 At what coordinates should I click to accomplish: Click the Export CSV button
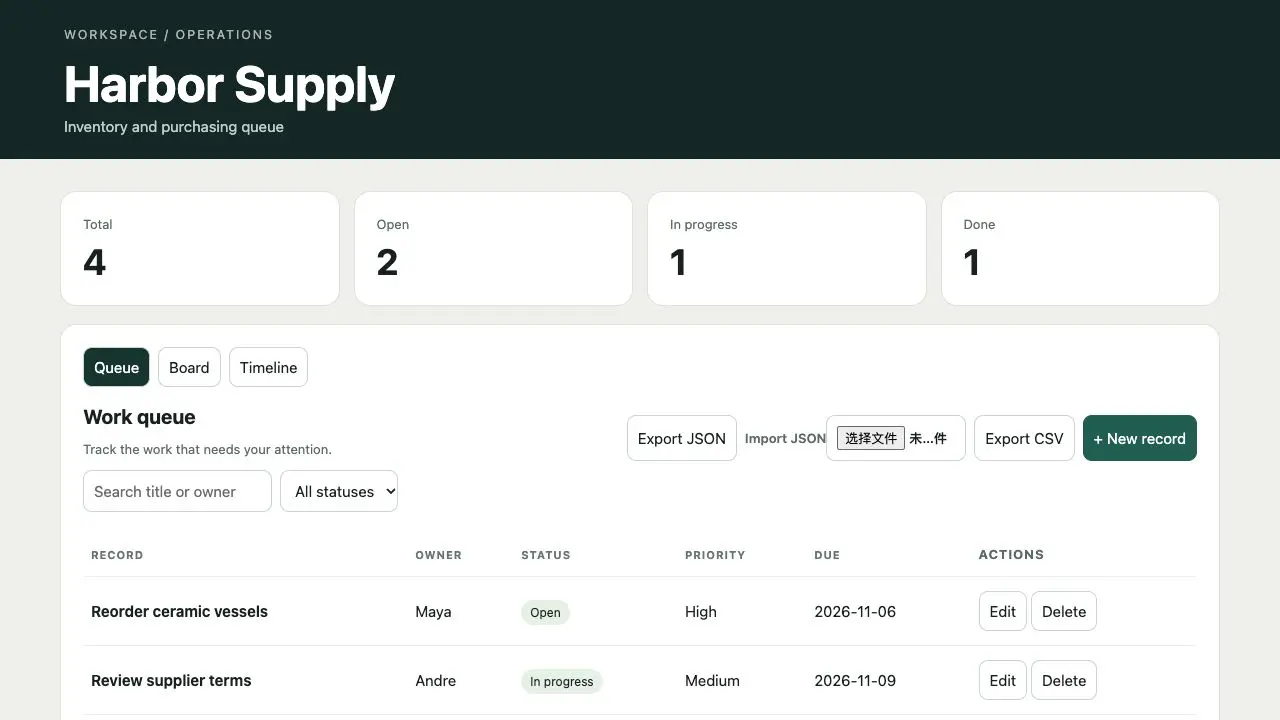(1024, 438)
